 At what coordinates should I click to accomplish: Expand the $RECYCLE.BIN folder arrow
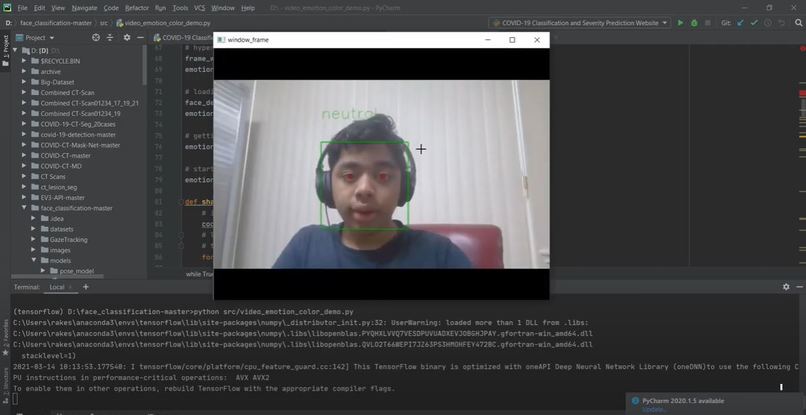point(24,61)
